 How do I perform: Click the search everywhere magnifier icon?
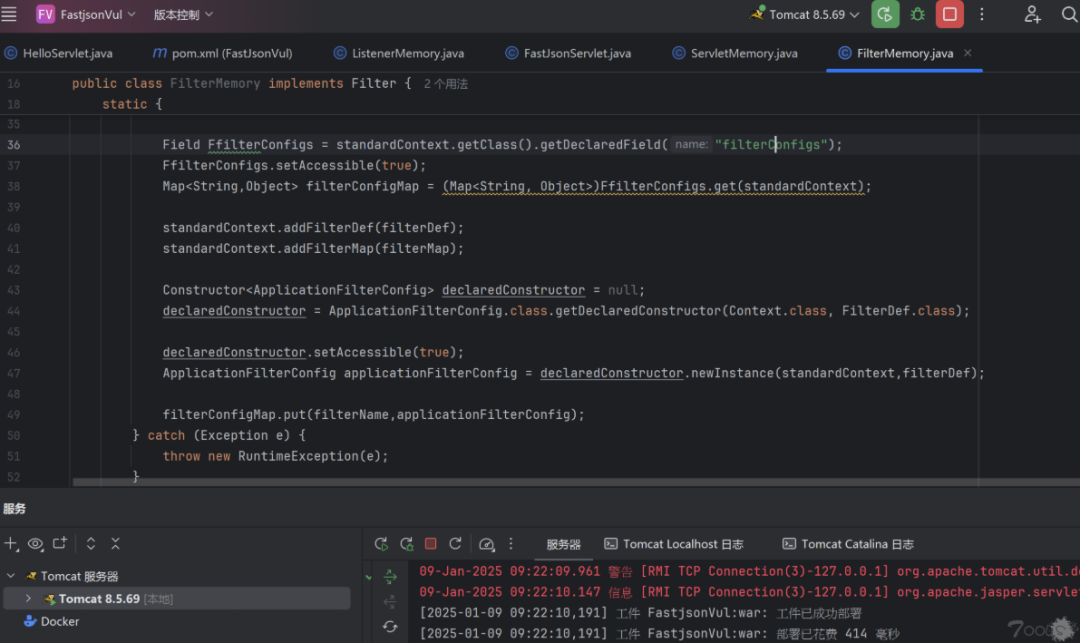point(1070,14)
